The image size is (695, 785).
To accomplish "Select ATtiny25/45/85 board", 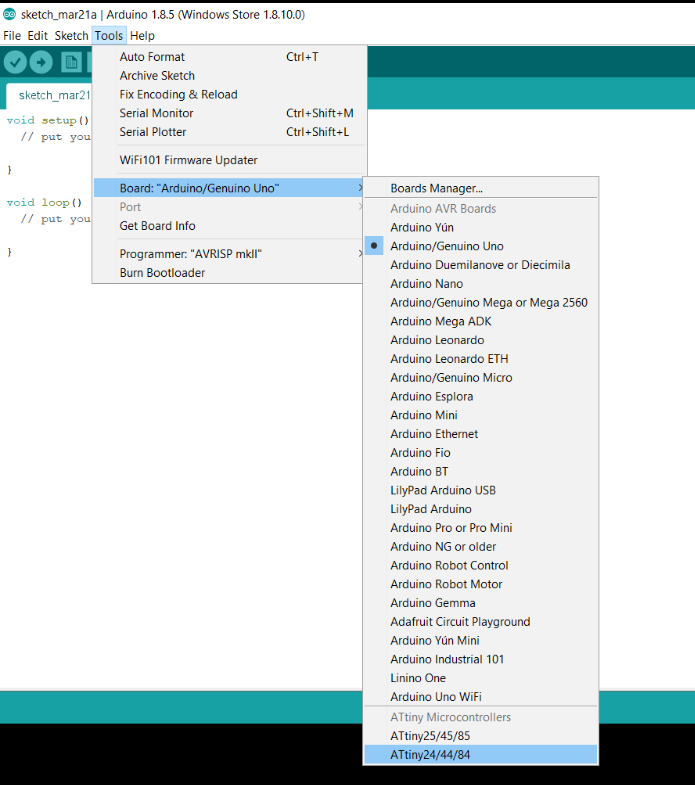I will pyautogui.click(x=481, y=736).
